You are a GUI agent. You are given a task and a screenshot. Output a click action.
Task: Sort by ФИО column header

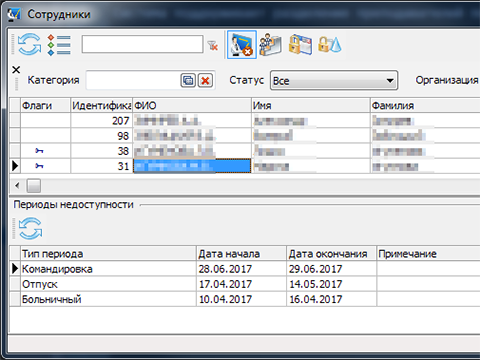(x=192, y=106)
